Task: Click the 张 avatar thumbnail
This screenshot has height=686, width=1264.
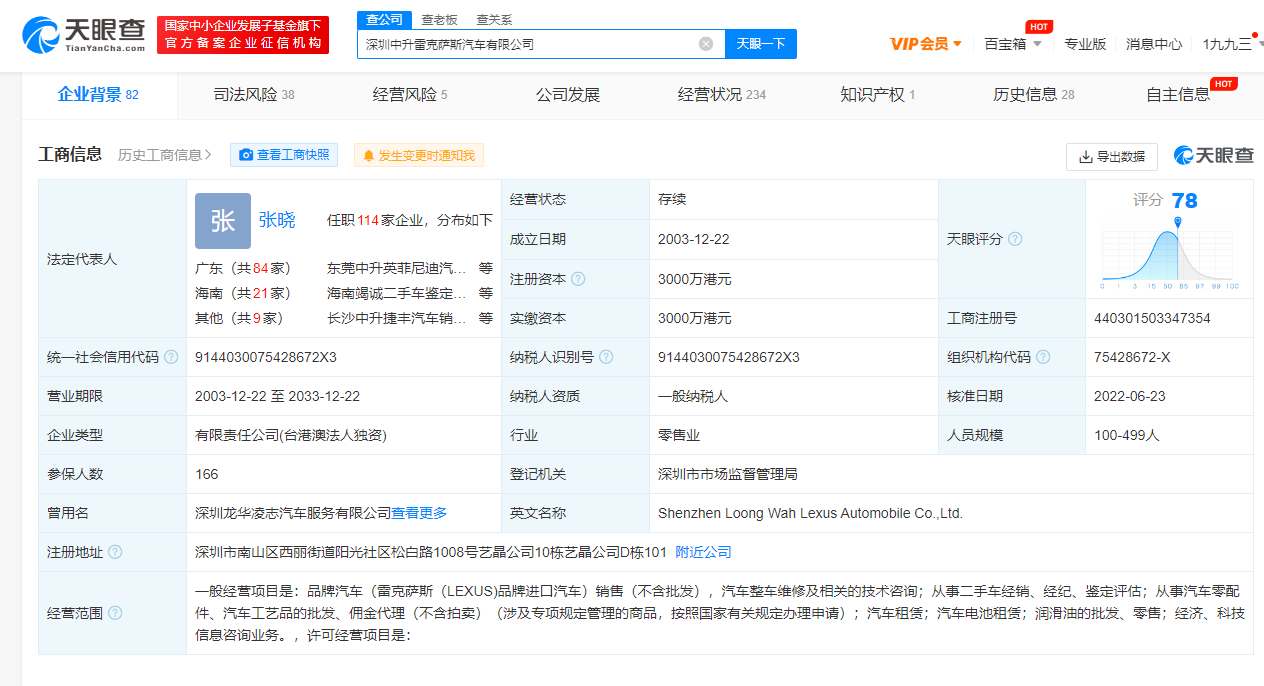Action: [x=223, y=220]
